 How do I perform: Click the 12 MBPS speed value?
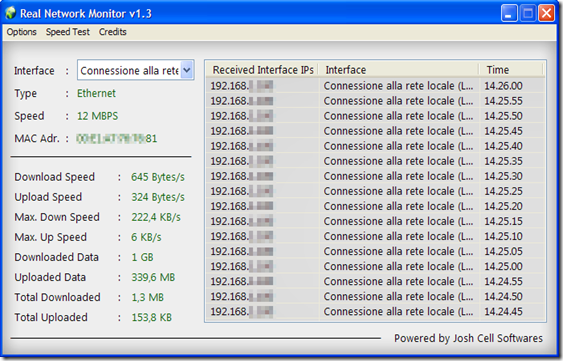pyautogui.click(x=97, y=116)
